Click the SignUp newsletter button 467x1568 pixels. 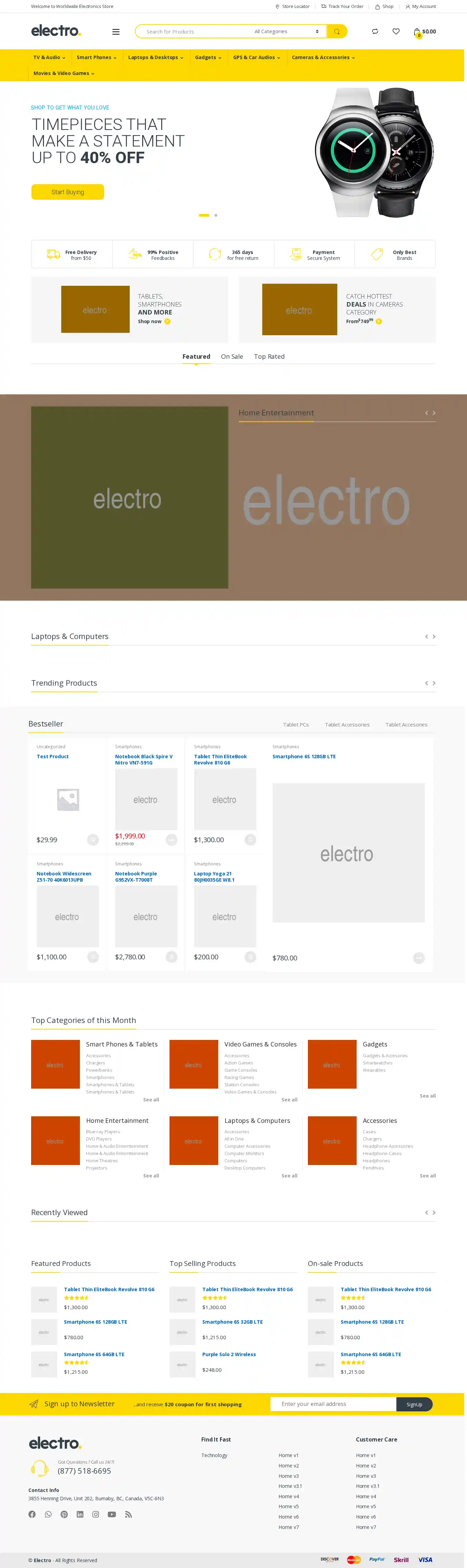click(x=414, y=1403)
